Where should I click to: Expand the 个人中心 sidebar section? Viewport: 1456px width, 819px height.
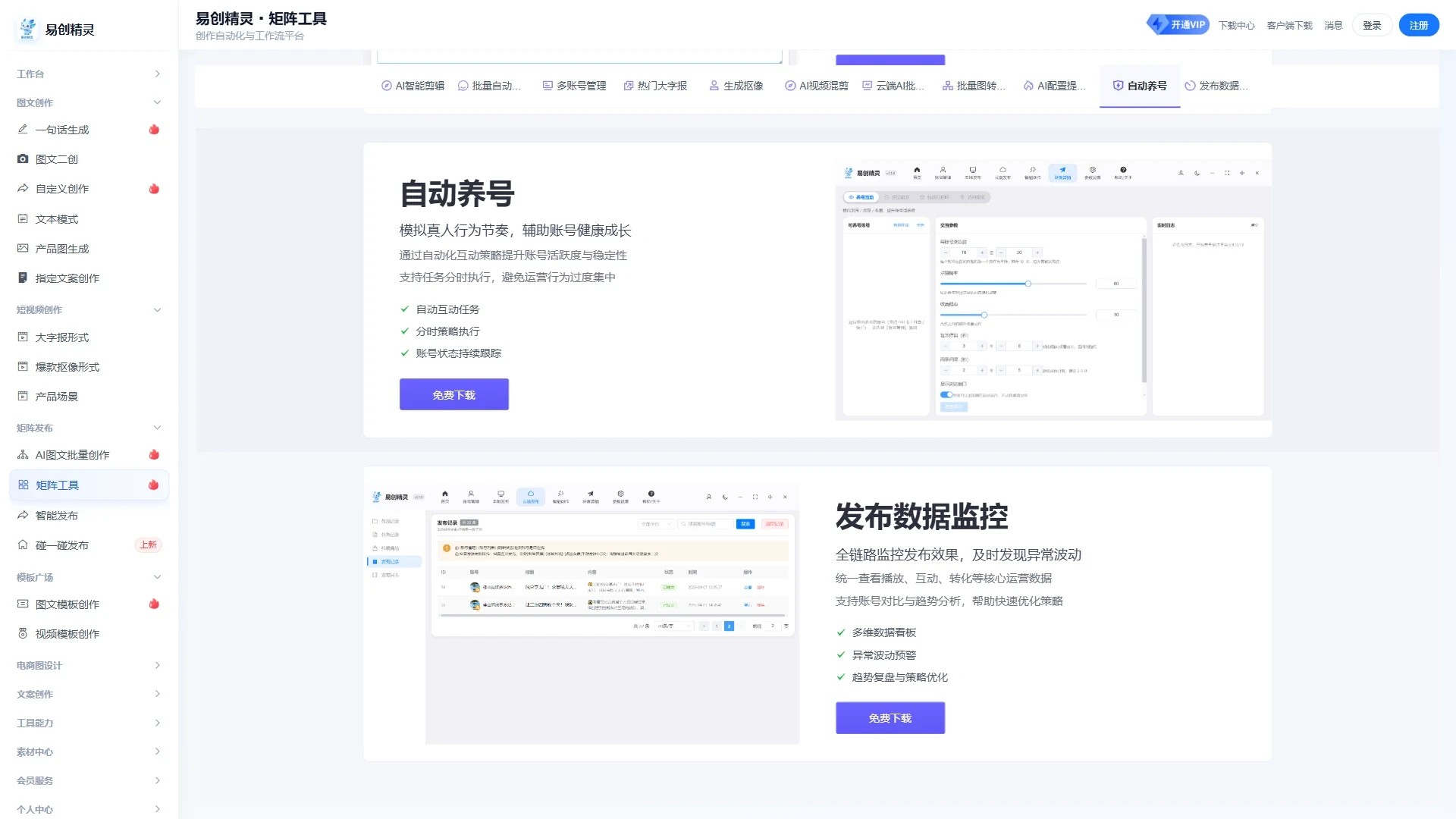tap(89, 809)
